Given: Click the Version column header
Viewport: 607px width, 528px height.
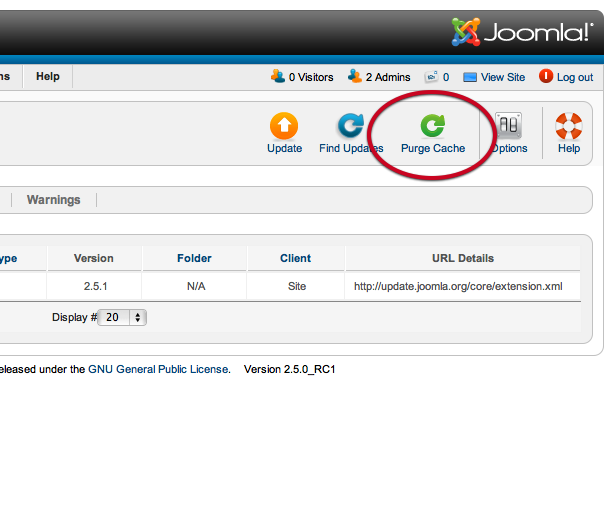Looking at the screenshot, I should (94, 258).
